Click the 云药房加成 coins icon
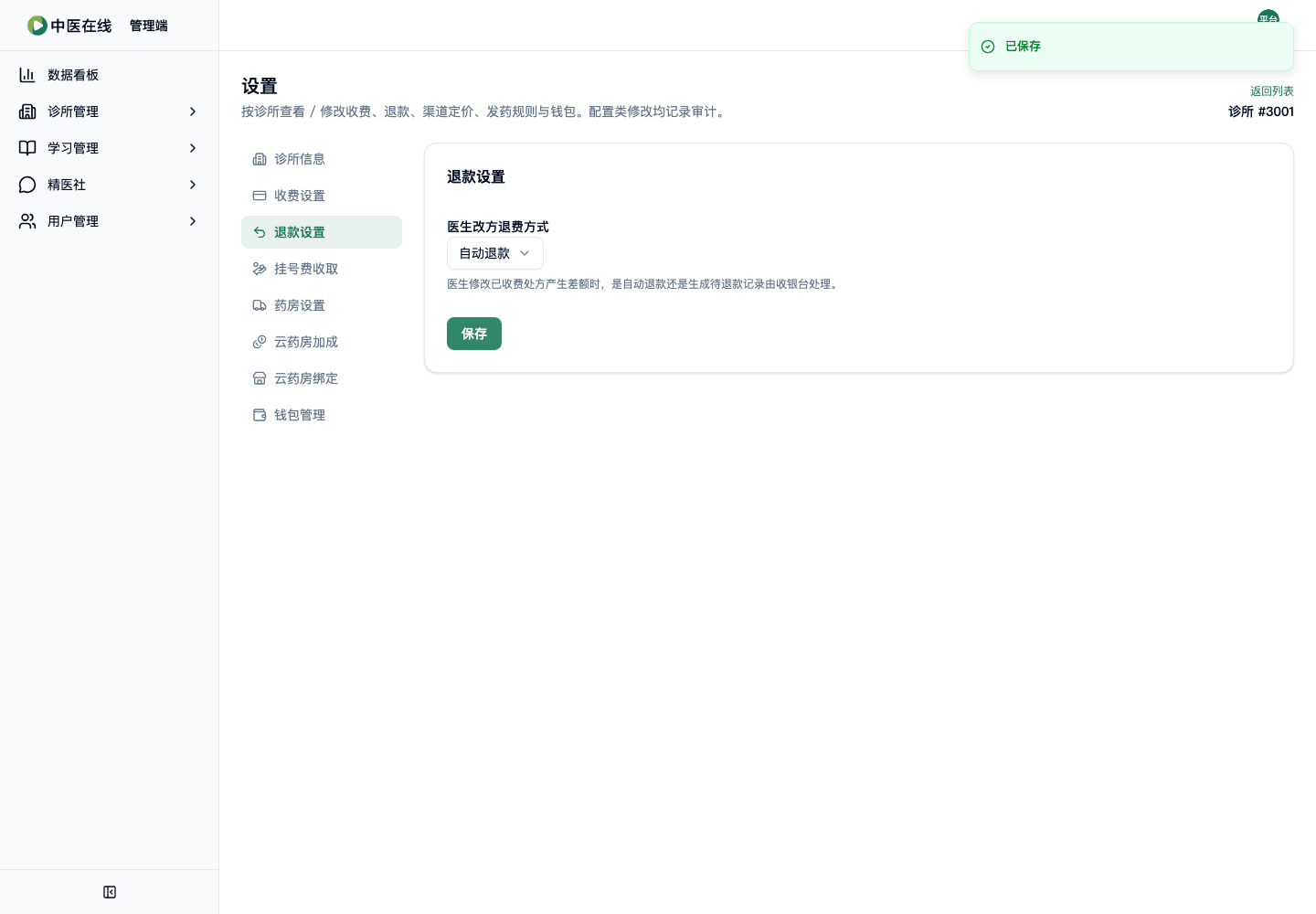 point(260,342)
